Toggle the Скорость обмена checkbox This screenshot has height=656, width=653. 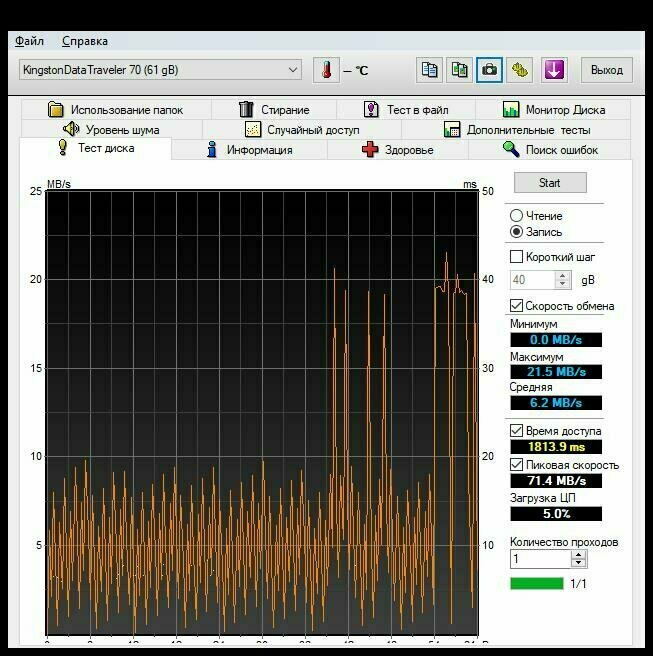pyautogui.click(x=516, y=305)
